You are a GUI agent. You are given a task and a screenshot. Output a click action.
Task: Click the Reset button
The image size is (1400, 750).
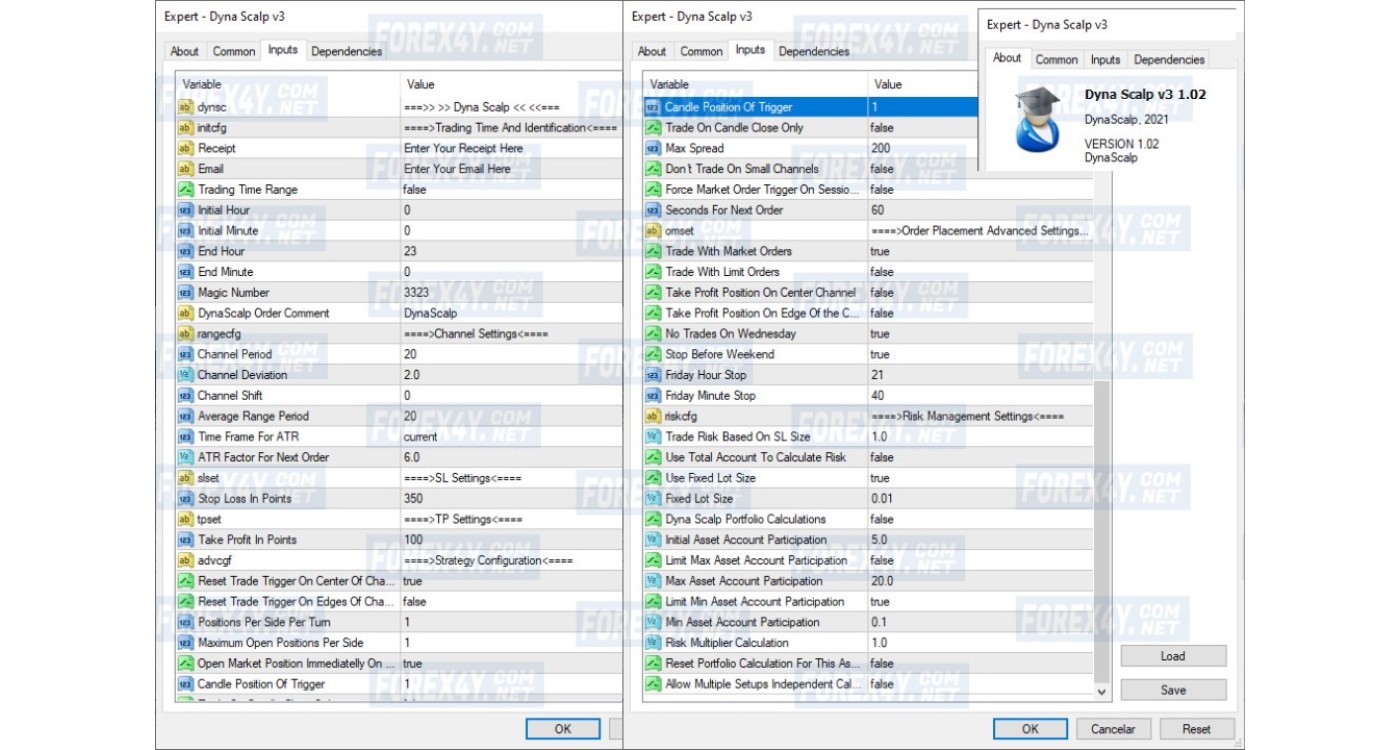[x=1196, y=729]
